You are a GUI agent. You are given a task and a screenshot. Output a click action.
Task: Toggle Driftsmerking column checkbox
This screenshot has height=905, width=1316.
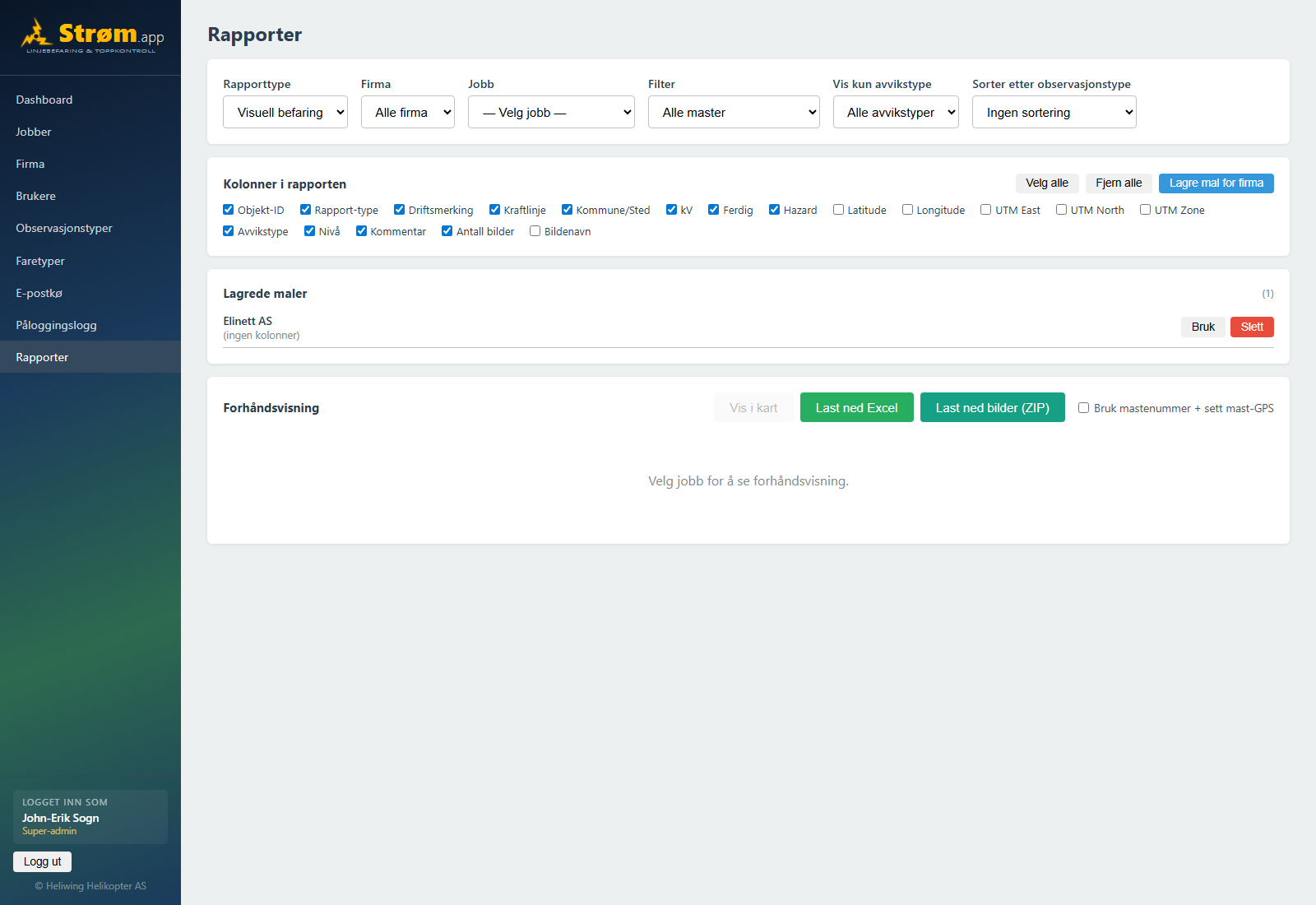click(x=399, y=210)
